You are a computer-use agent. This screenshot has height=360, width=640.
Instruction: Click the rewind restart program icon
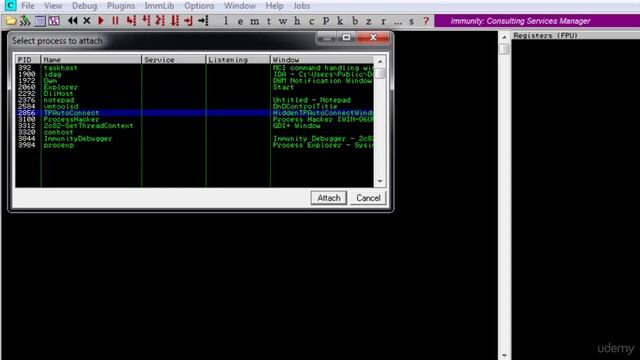point(72,21)
